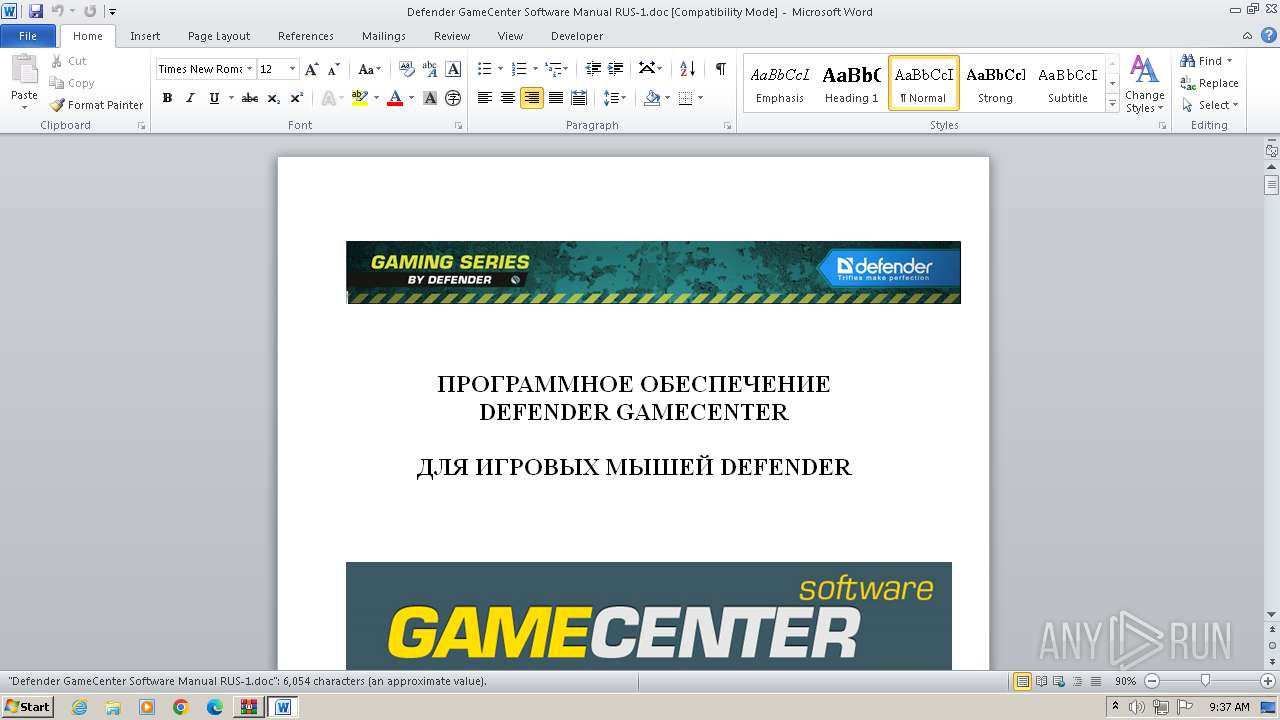Screen dimensions: 1280x720
Task: Toggle Bold formatting
Action: [x=167, y=98]
